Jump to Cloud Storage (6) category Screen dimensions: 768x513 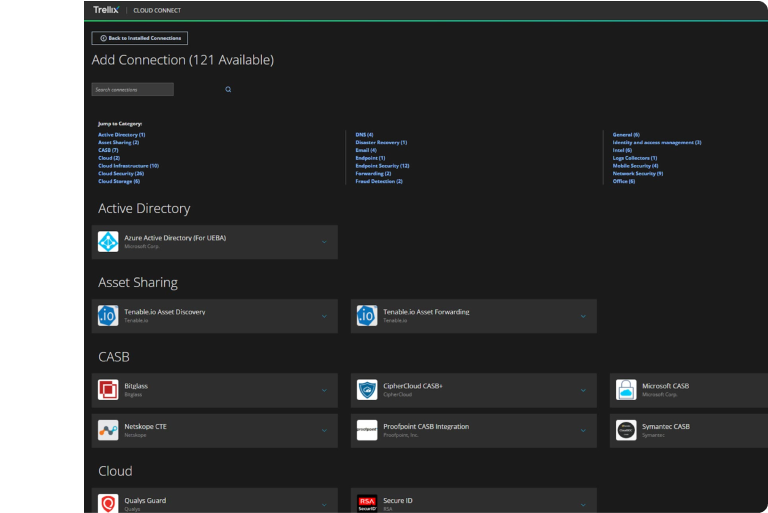[119, 181]
